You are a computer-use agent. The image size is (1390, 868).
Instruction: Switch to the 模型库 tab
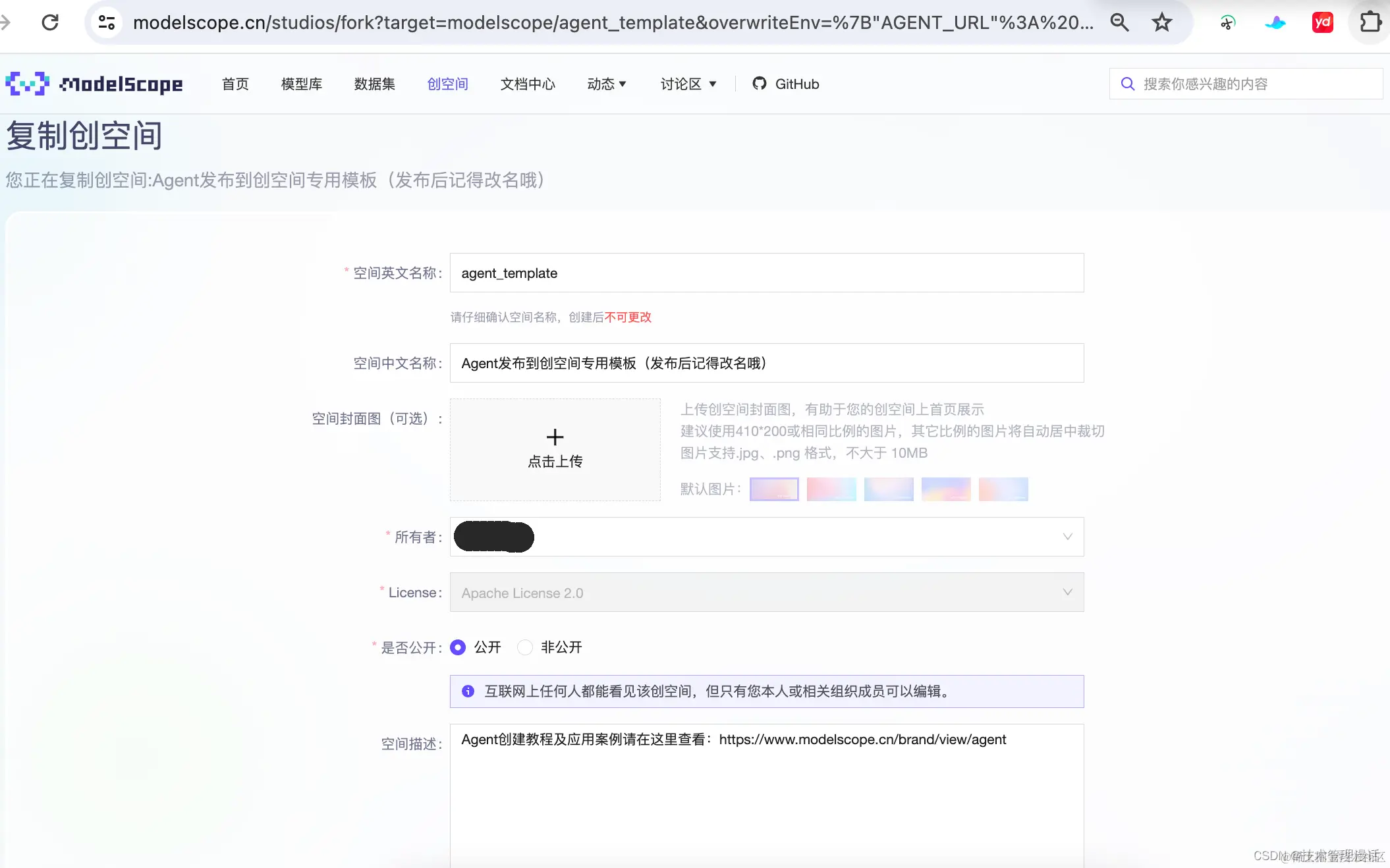point(301,84)
